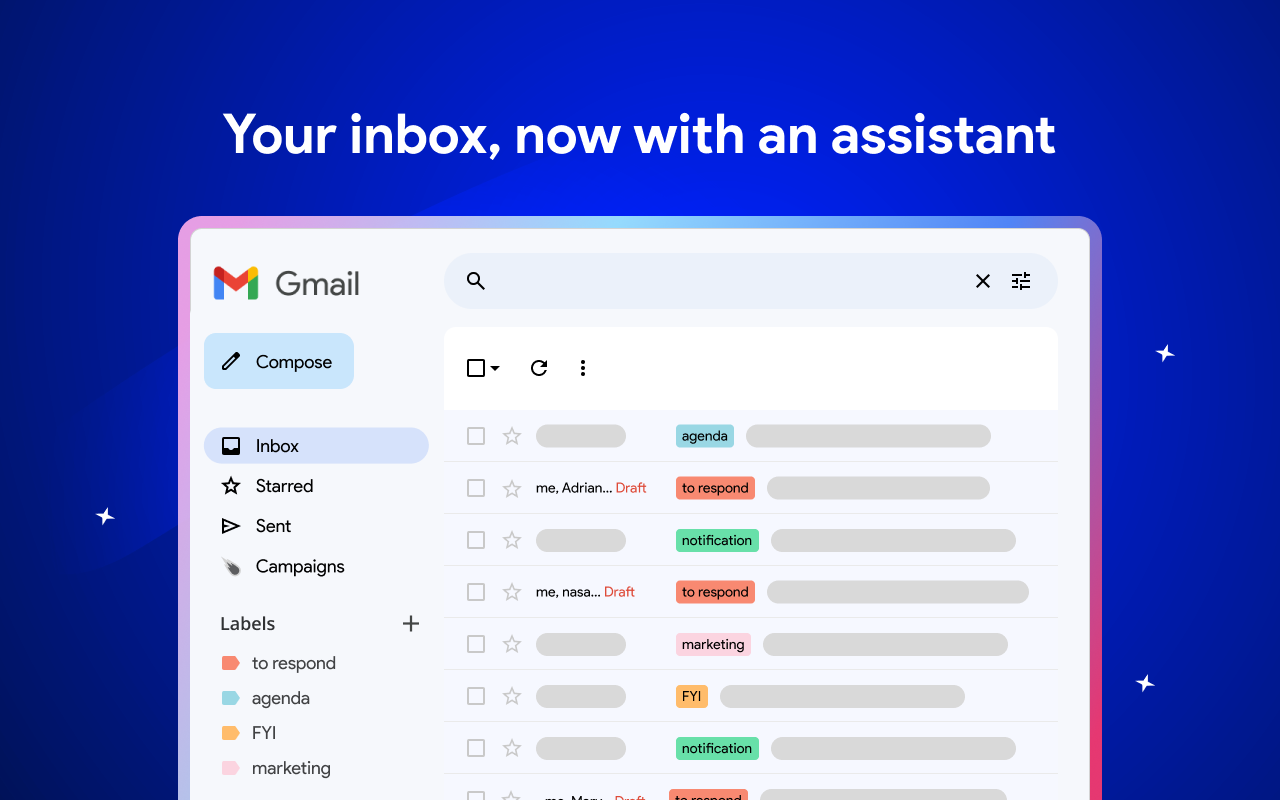
Task: Select the Starred folder icon
Action: pos(231,485)
